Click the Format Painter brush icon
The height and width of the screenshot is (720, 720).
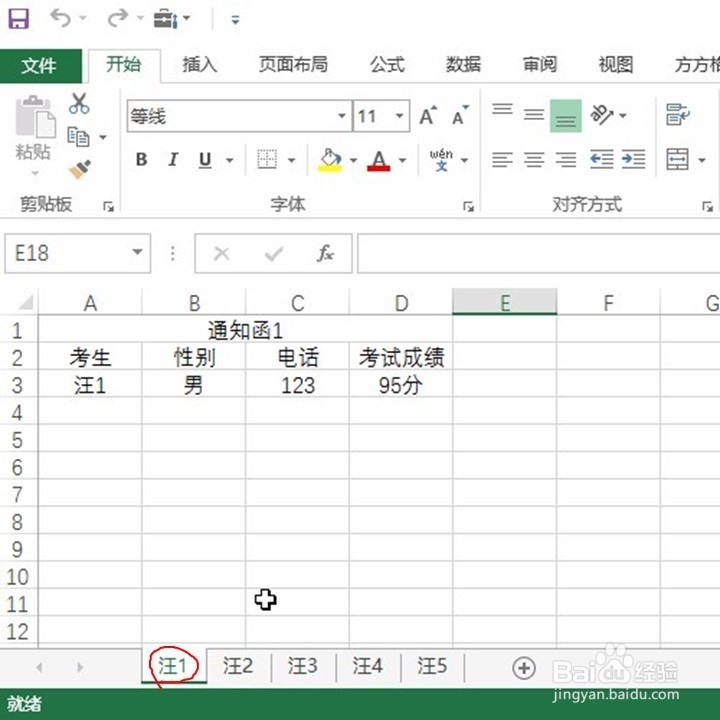[x=79, y=169]
